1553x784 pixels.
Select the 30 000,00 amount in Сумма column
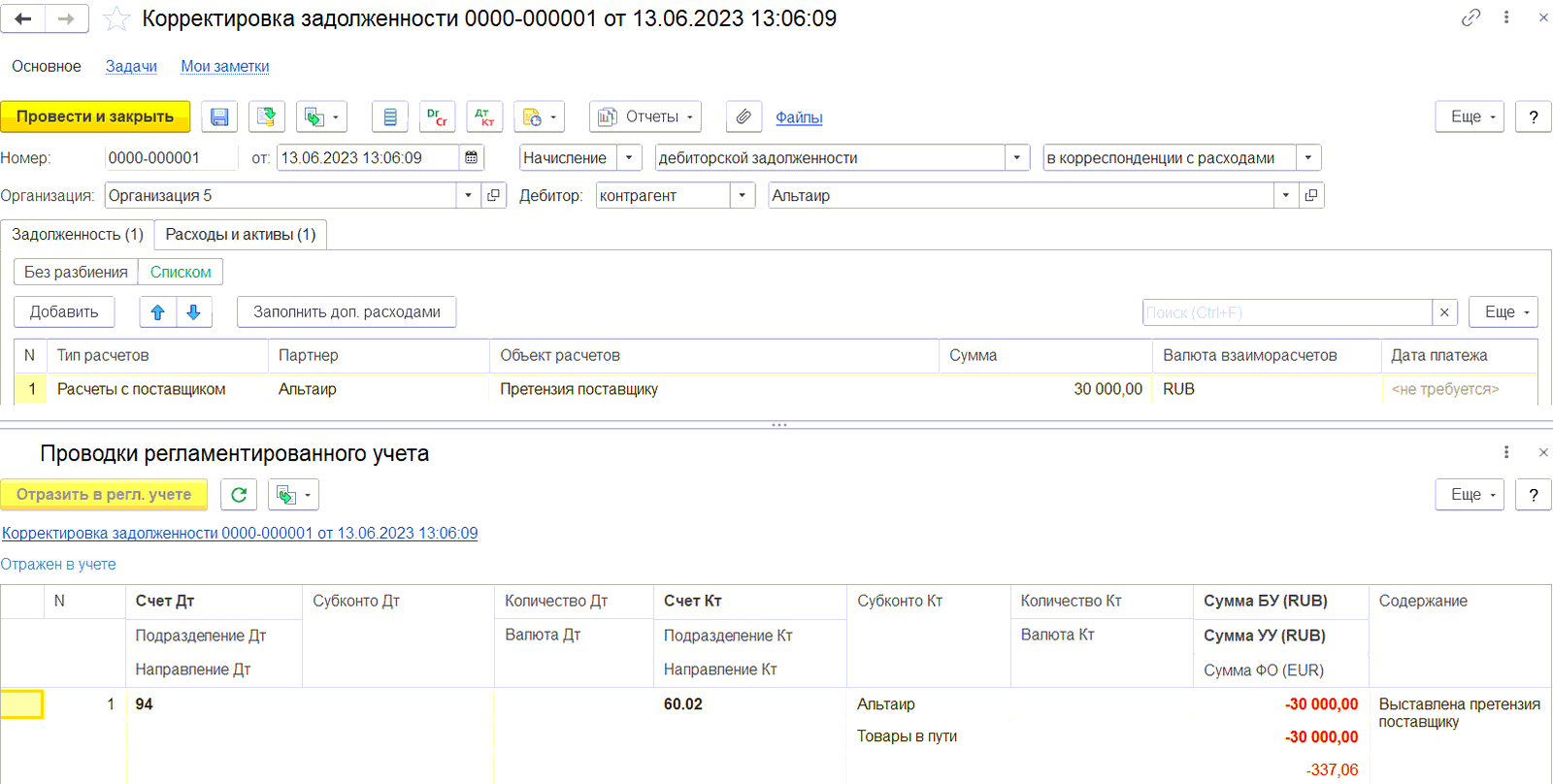tap(1045, 389)
